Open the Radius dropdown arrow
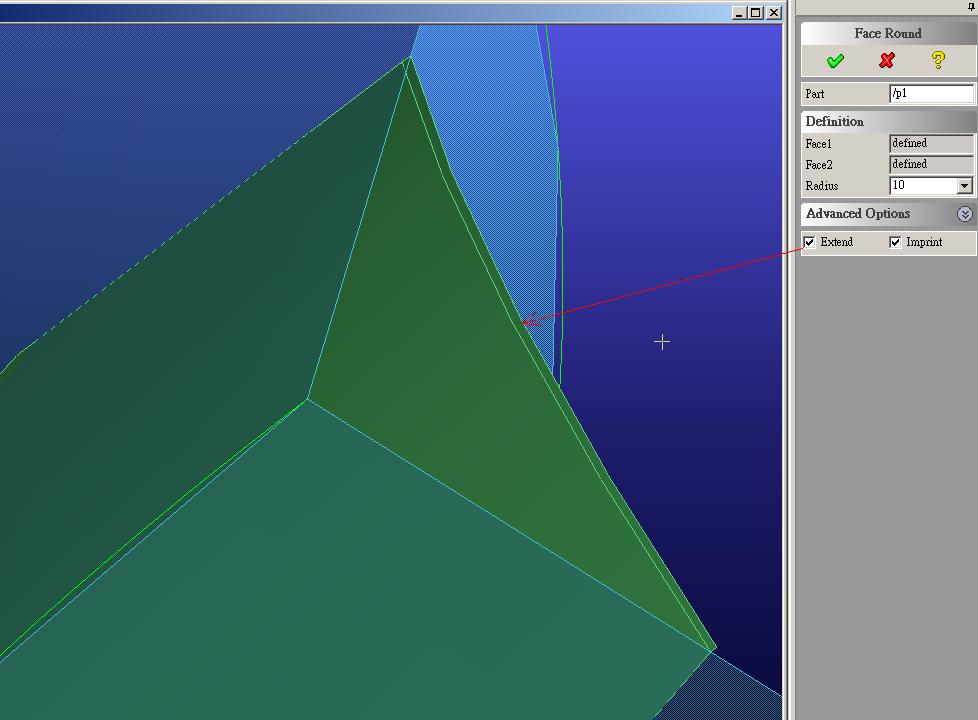The height and width of the screenshot is (720, 978). 964,185
